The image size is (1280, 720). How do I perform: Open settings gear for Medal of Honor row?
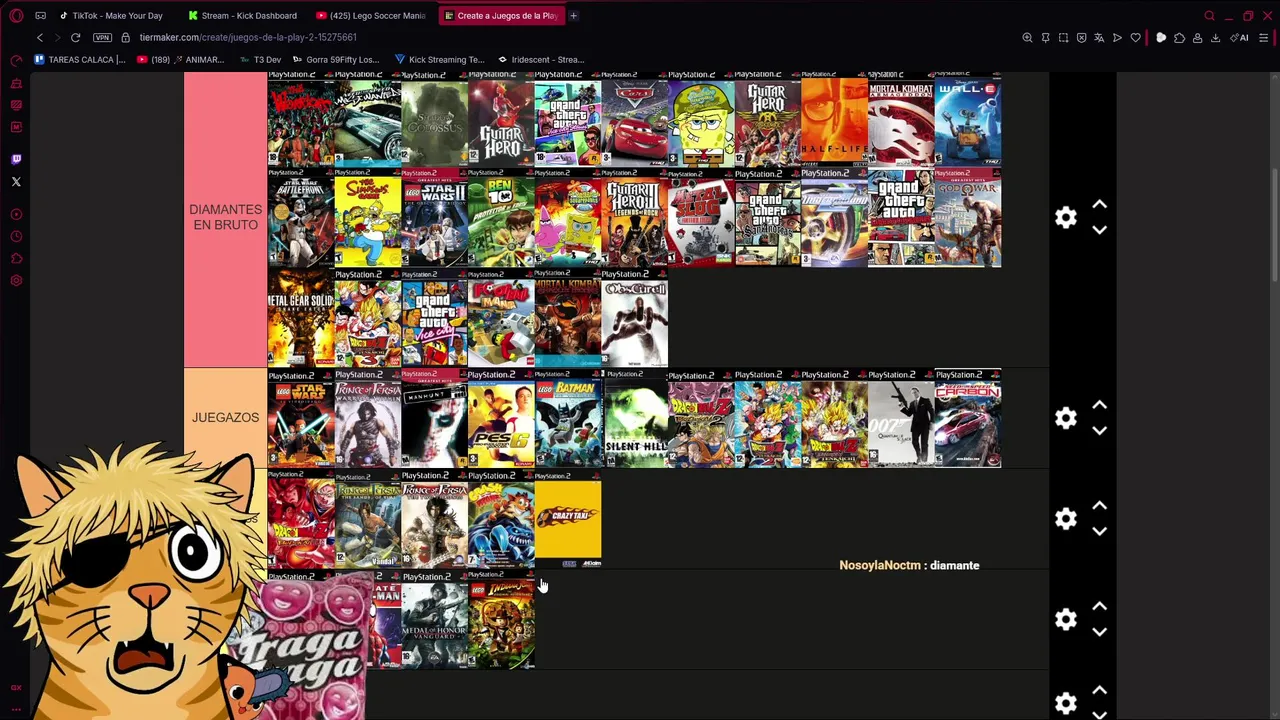pos(1066,619)
